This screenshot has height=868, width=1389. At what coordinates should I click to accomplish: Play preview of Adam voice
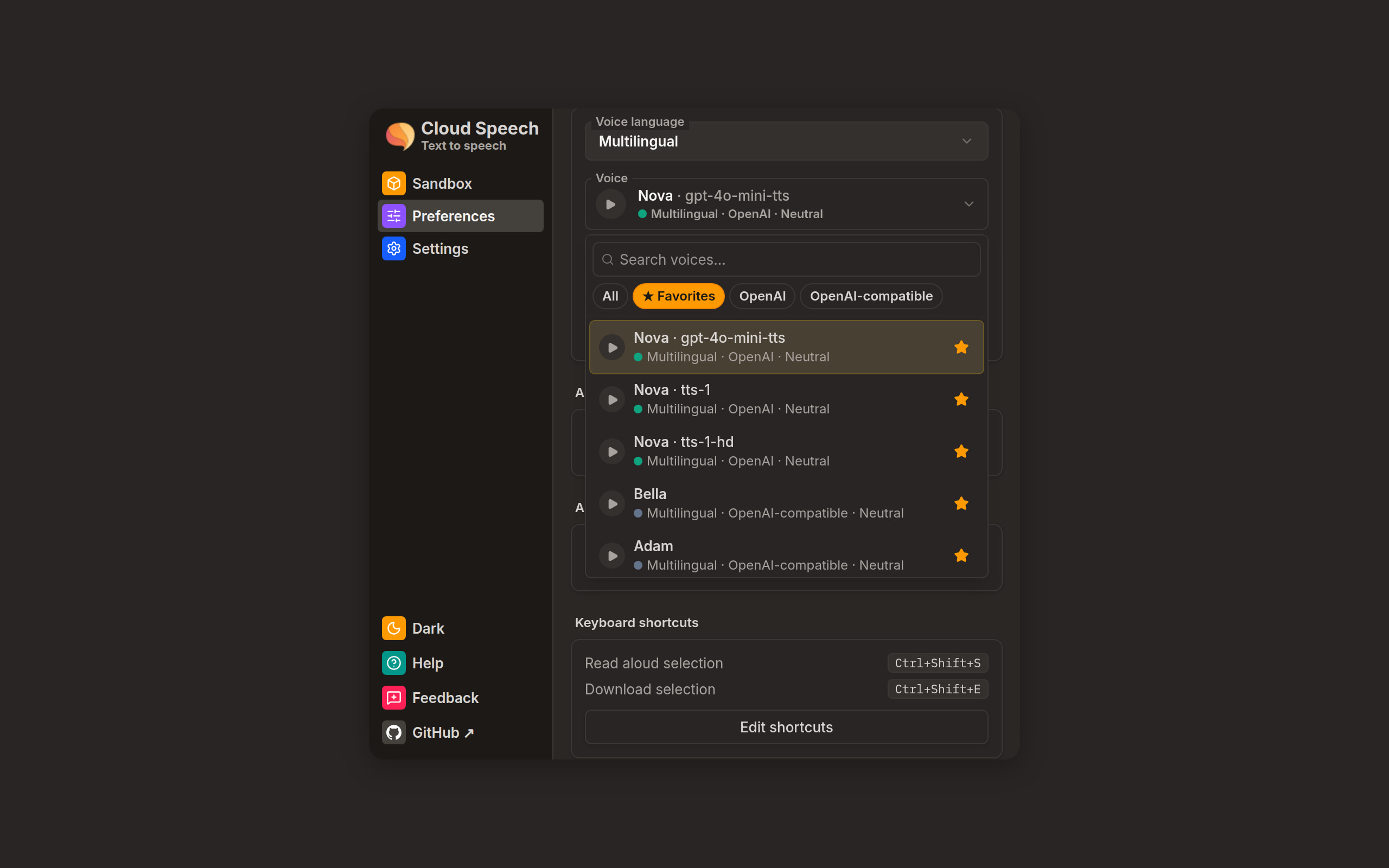(612, 556)
